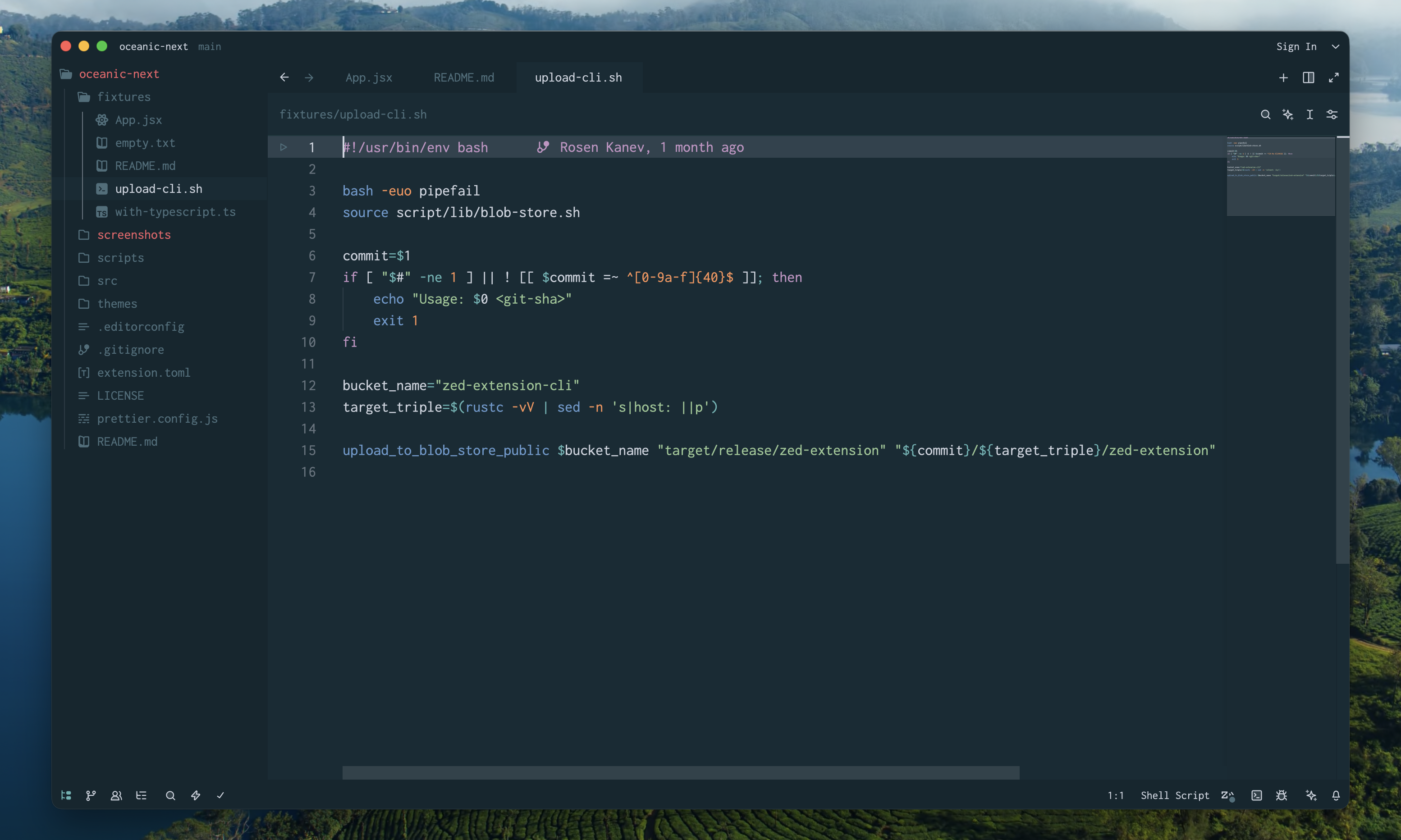Click the project search icon in status bar

click(170, 795)
